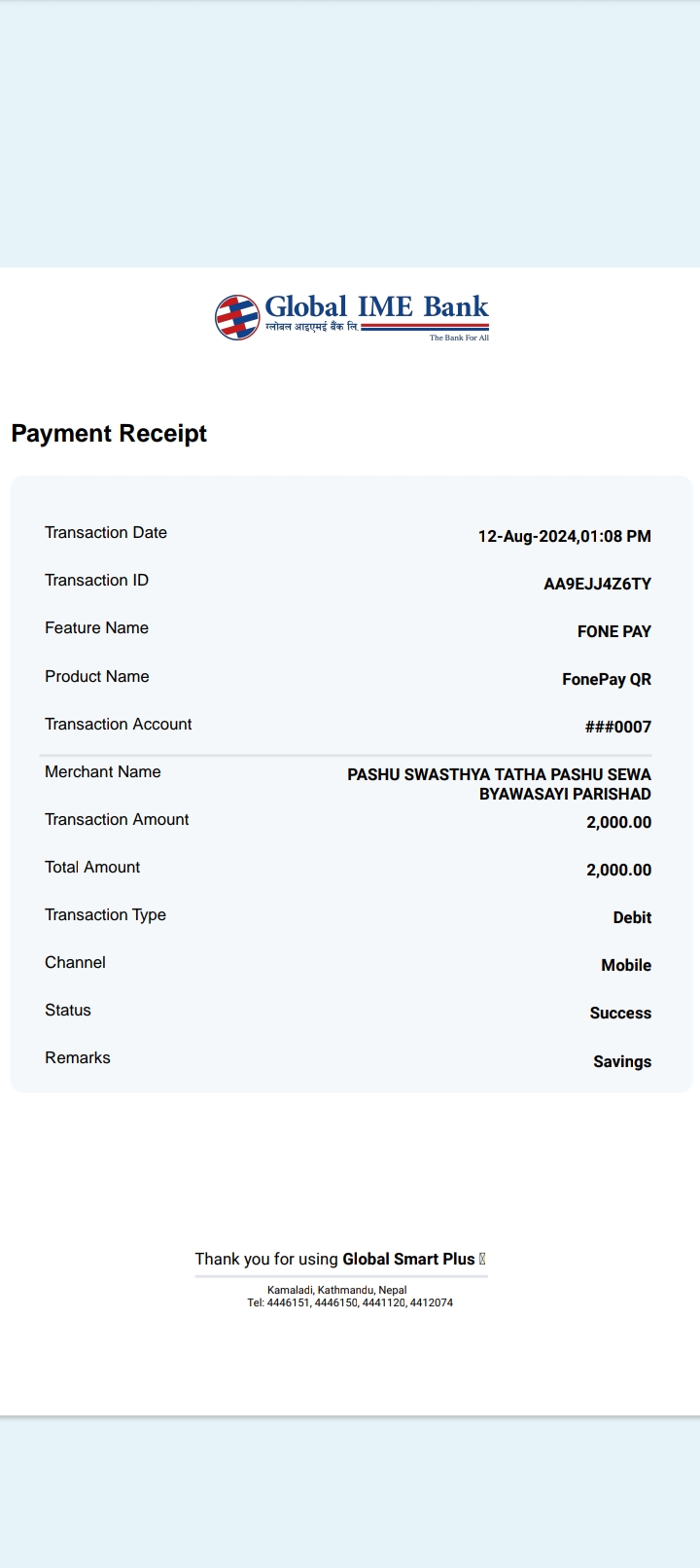Click the Total Amount value 2,000.00
Screen dimensions: 700x1568
(x=618, y=870)
